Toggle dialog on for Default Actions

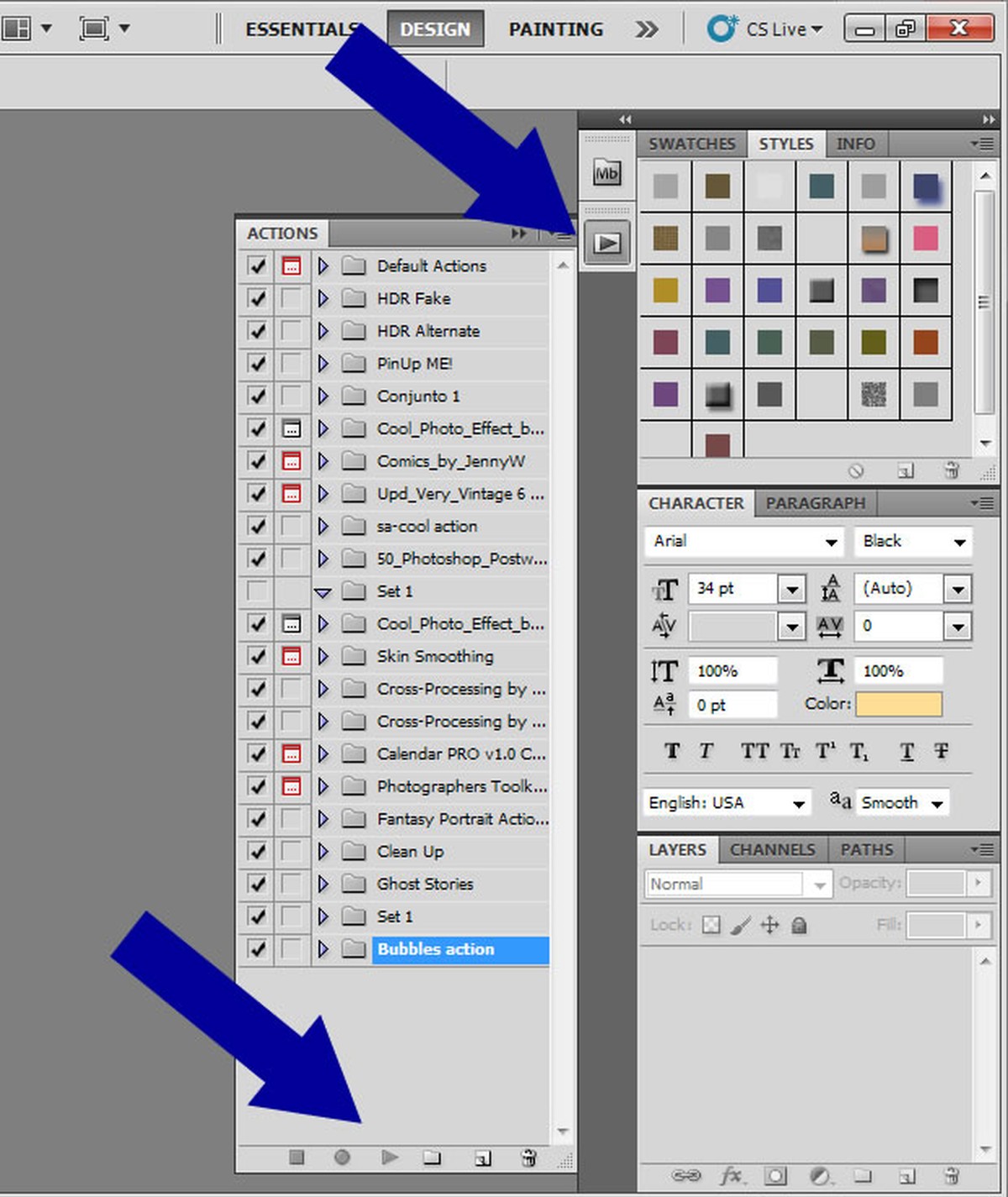click(x=291, y=265)
